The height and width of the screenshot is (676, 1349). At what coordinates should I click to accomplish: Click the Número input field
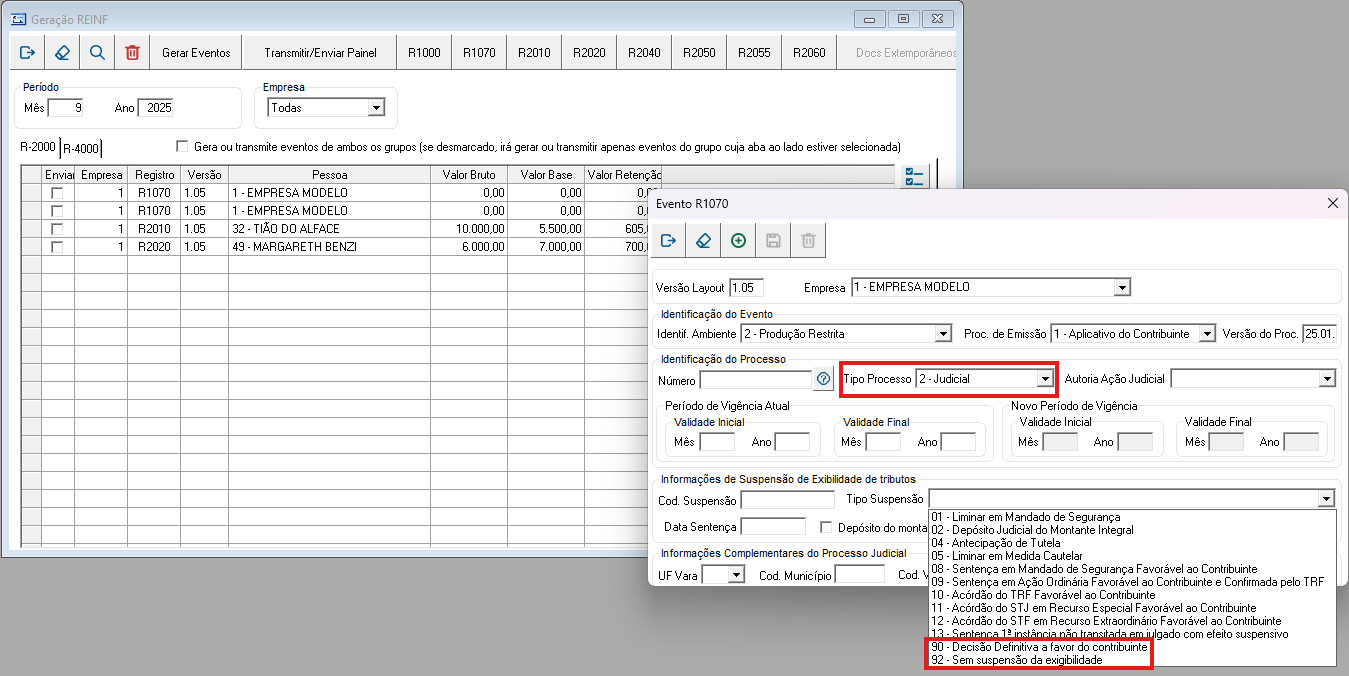pyautogui.click(x=755, y=379)
